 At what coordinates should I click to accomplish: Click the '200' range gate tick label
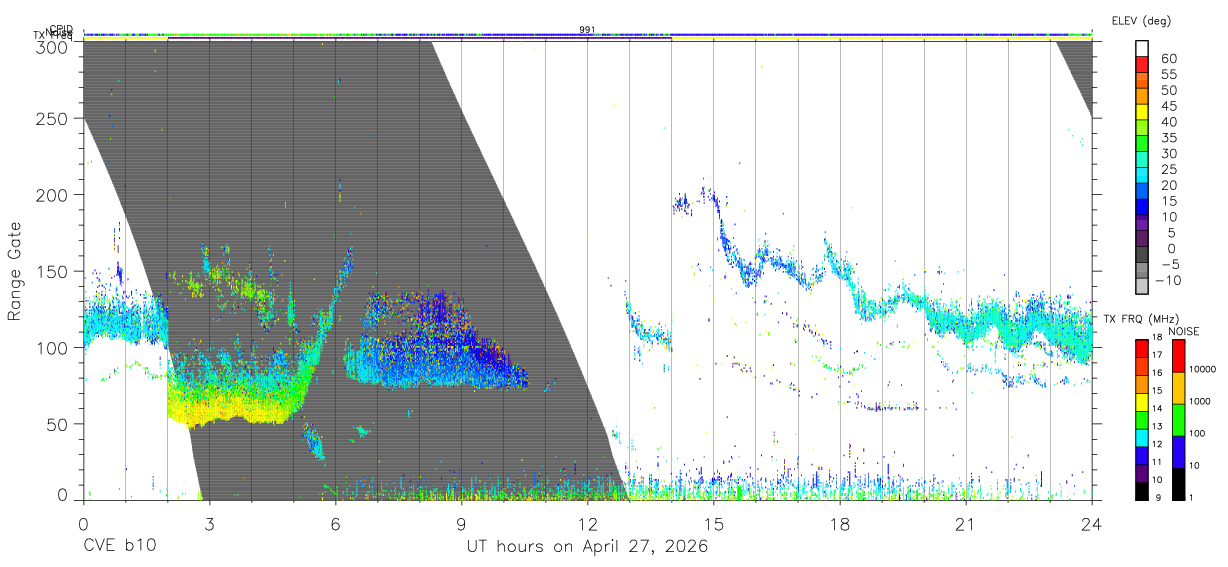(53, 195)
